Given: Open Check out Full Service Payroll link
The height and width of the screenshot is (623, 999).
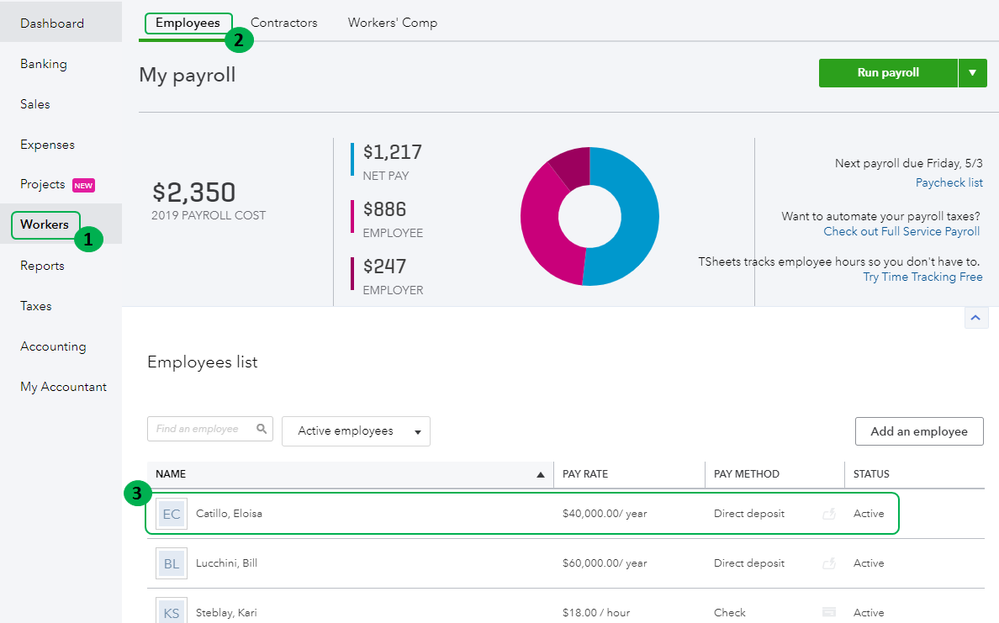Looking at the screenshot, I should tap(901, 232).
